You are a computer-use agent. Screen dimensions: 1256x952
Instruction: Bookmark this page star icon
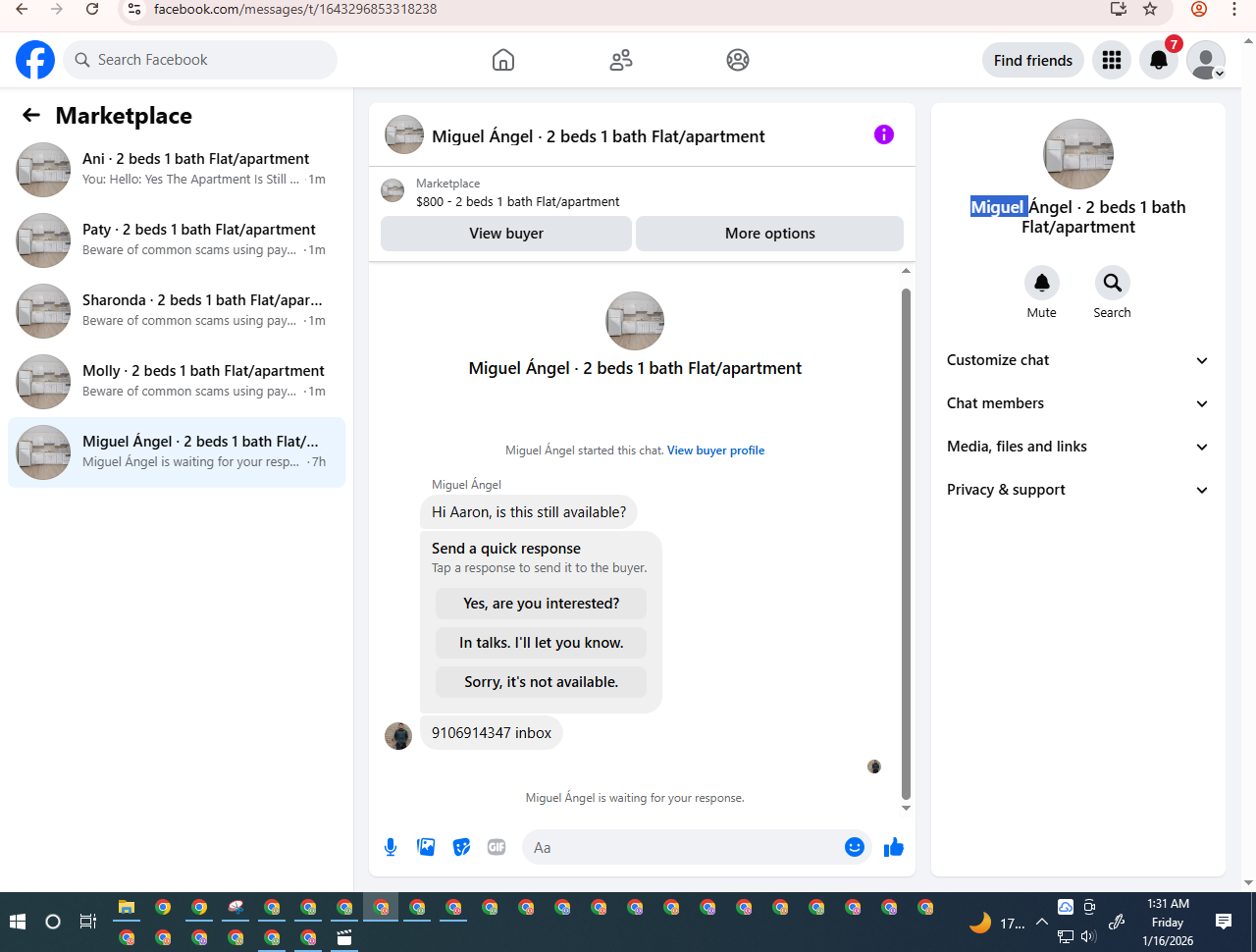(x=1150, y=9)
